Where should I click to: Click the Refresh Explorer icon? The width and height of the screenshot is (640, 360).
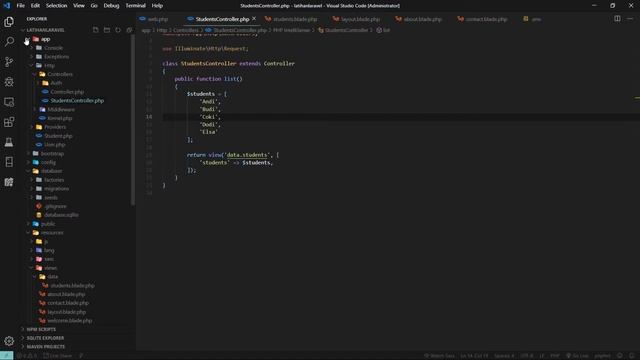coord(118,30)
